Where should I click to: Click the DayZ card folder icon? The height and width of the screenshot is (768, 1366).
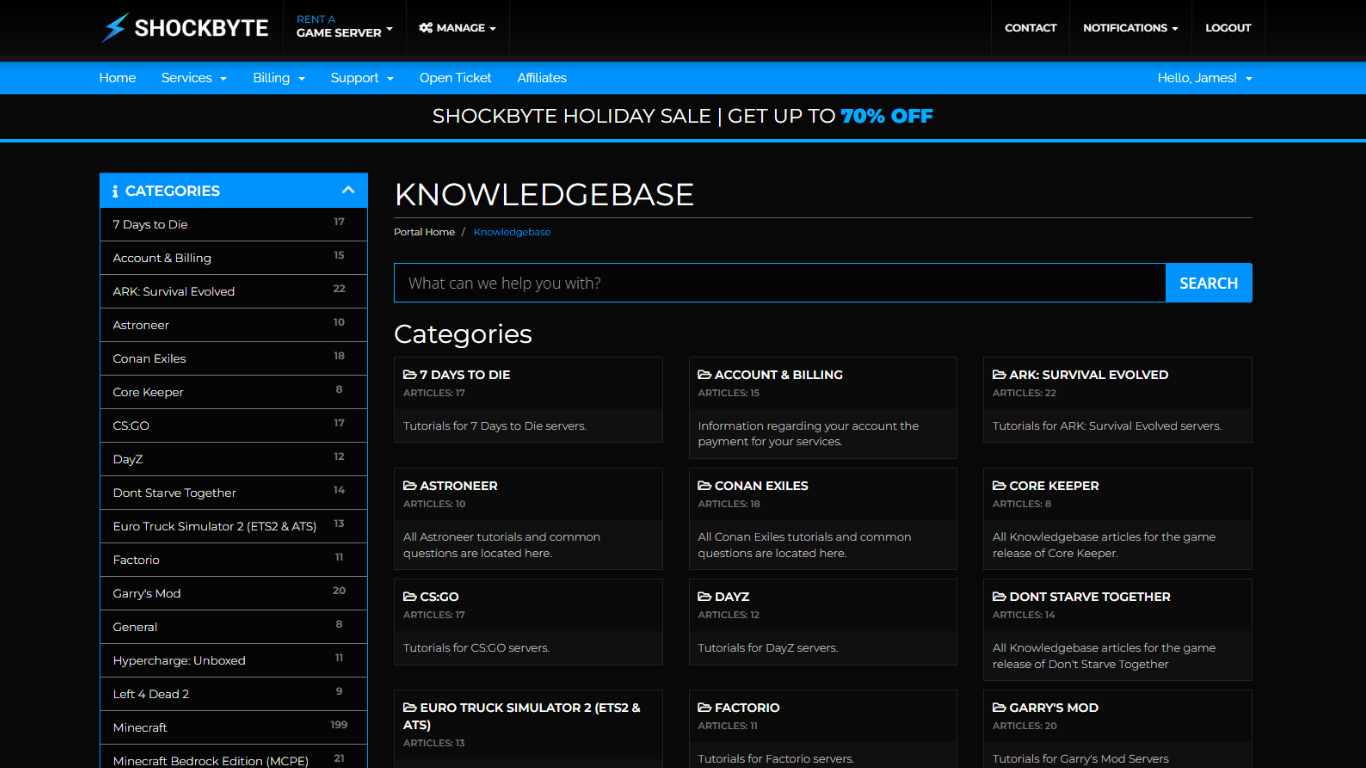point(705,597)
